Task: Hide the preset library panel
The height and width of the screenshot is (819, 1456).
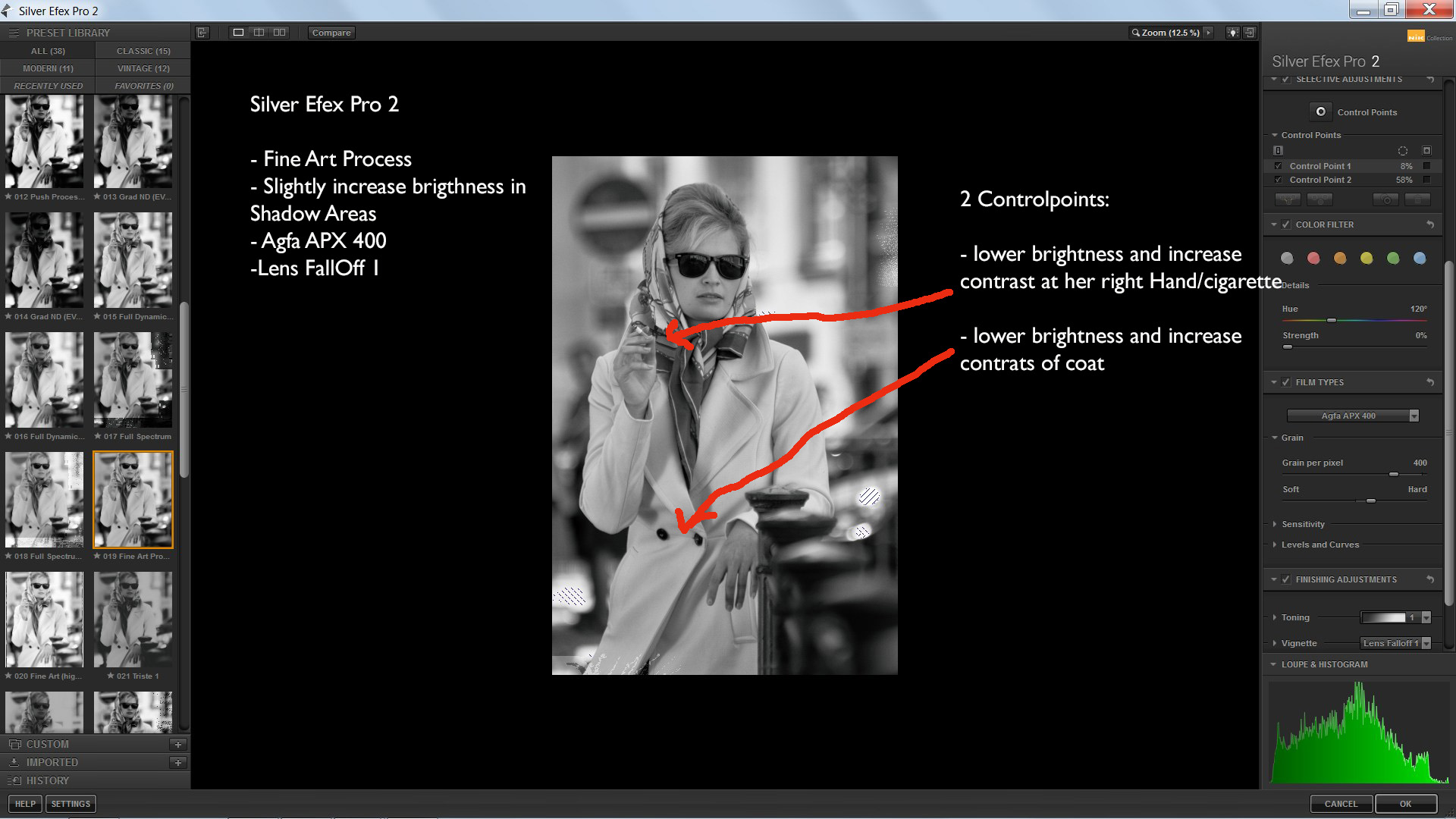Action: pyautogui.click(x=202, y=33)
